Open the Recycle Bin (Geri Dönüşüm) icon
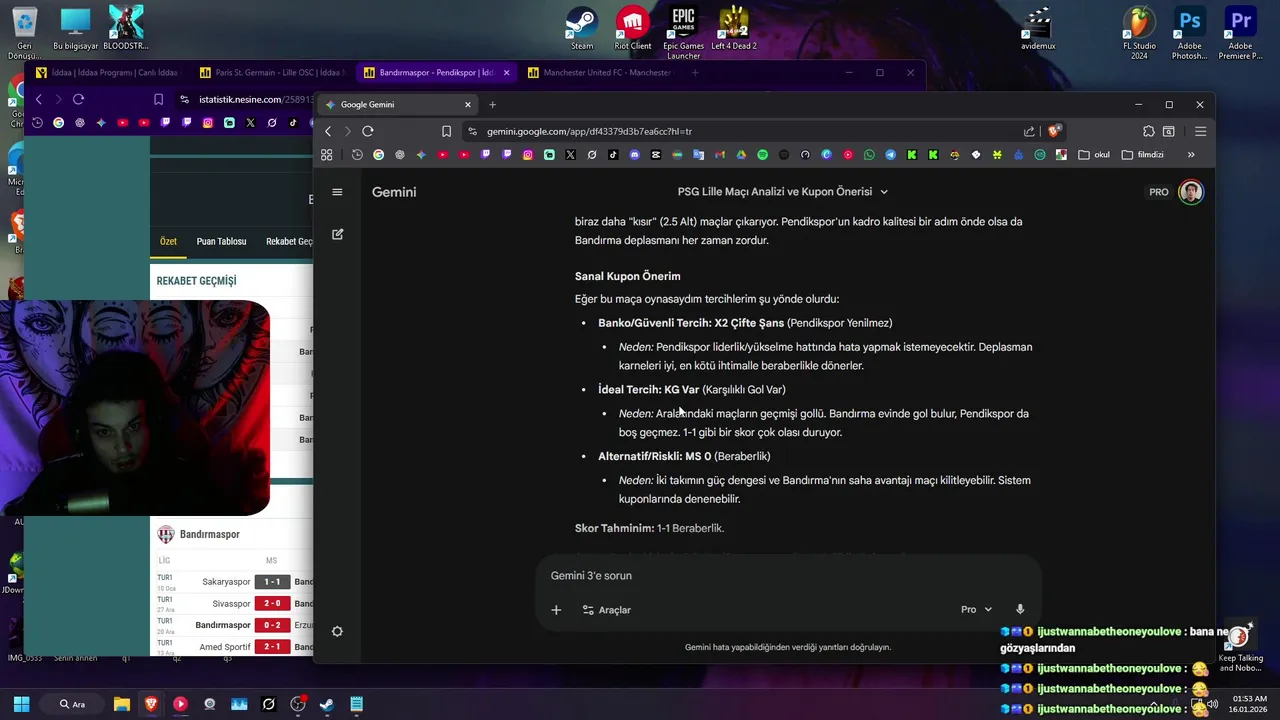 24,32
